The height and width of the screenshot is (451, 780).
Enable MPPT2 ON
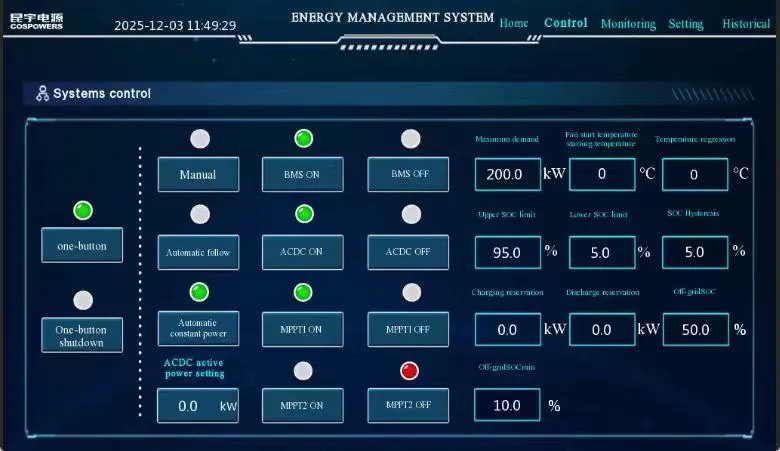(302, 406)
